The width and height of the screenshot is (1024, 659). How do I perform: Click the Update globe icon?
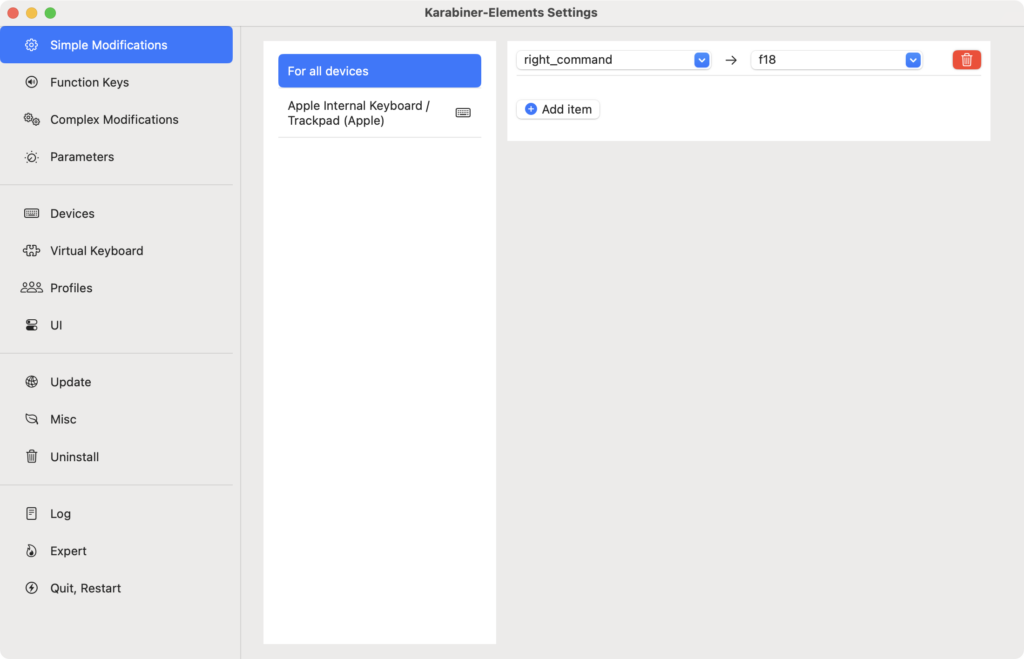(31, 382)
